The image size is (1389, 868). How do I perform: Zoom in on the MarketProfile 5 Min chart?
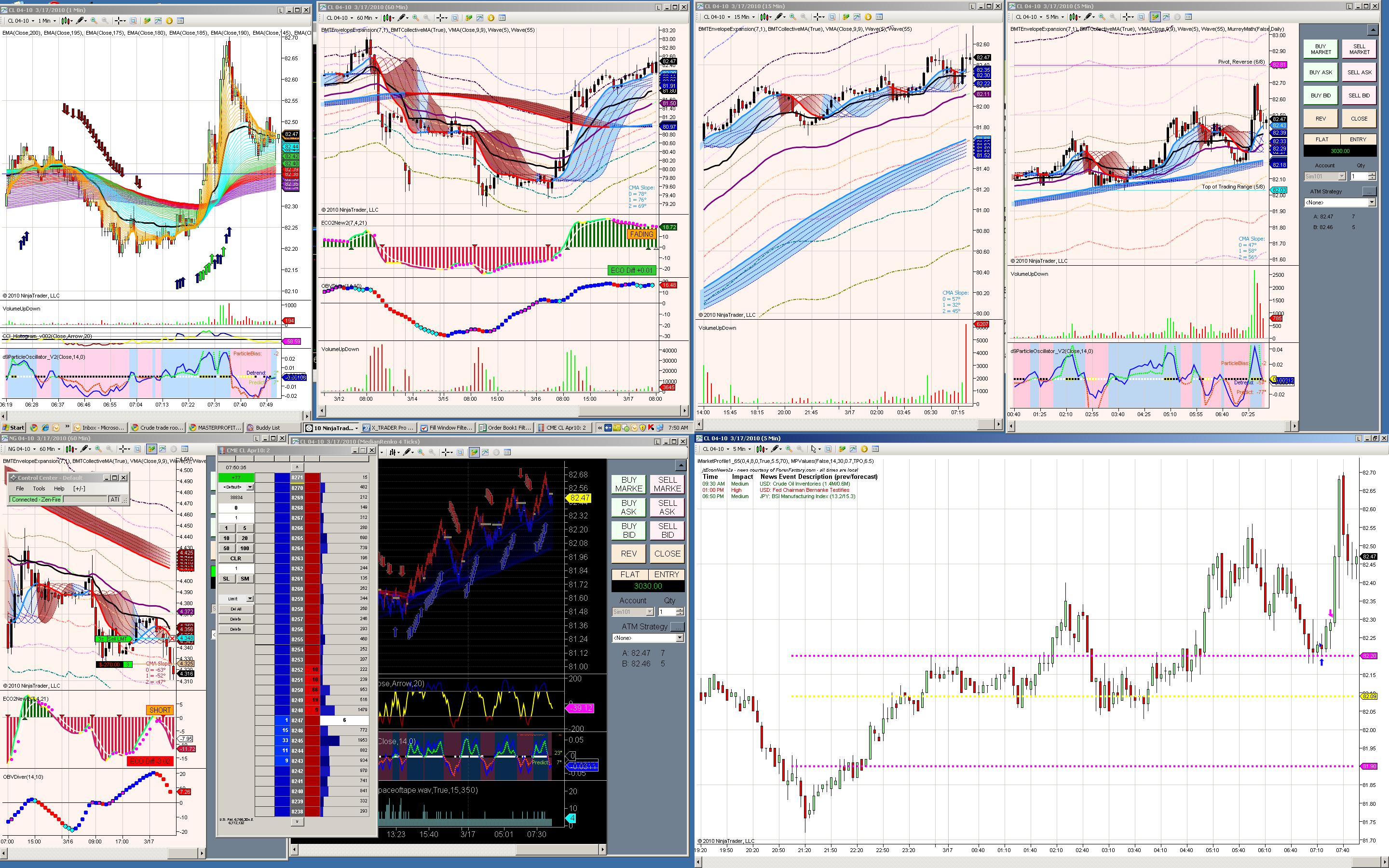click(x=789, y=449)
